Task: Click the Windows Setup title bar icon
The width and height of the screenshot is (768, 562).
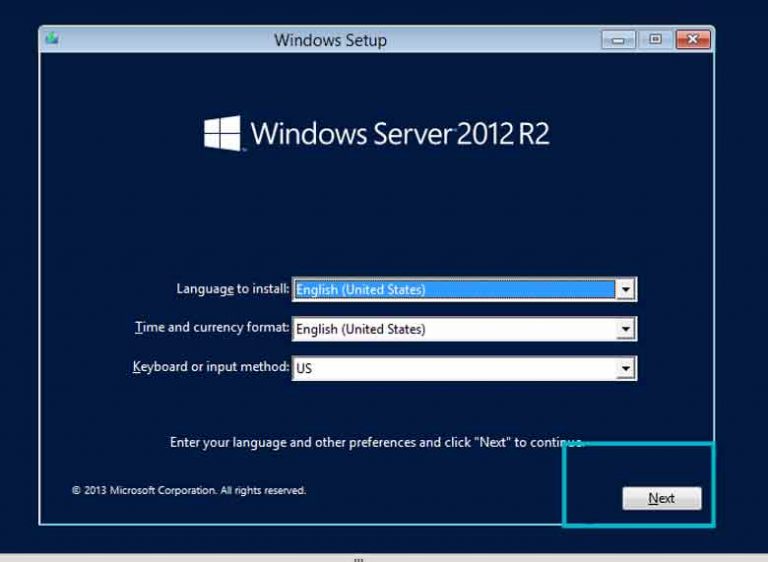Action: click(52, 39)
